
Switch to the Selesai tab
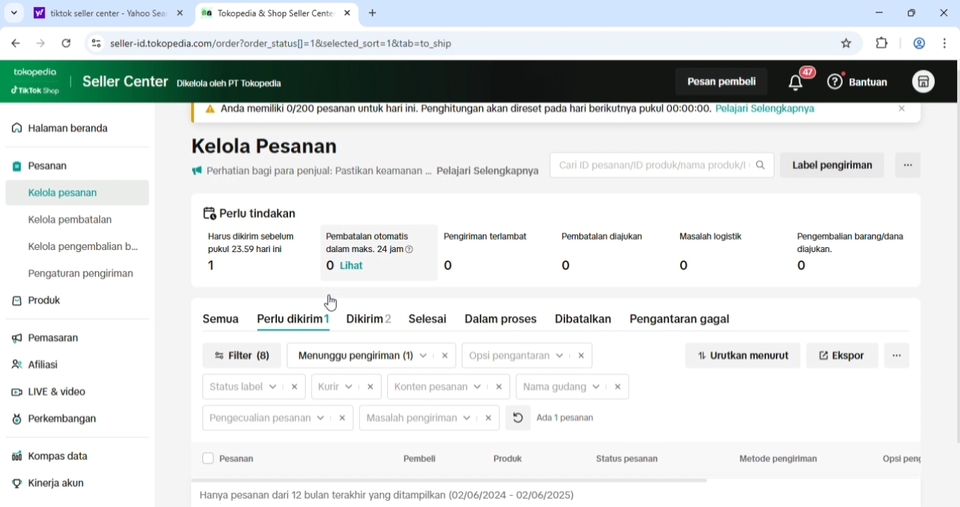pyautogui.click(x=427, y=319)
